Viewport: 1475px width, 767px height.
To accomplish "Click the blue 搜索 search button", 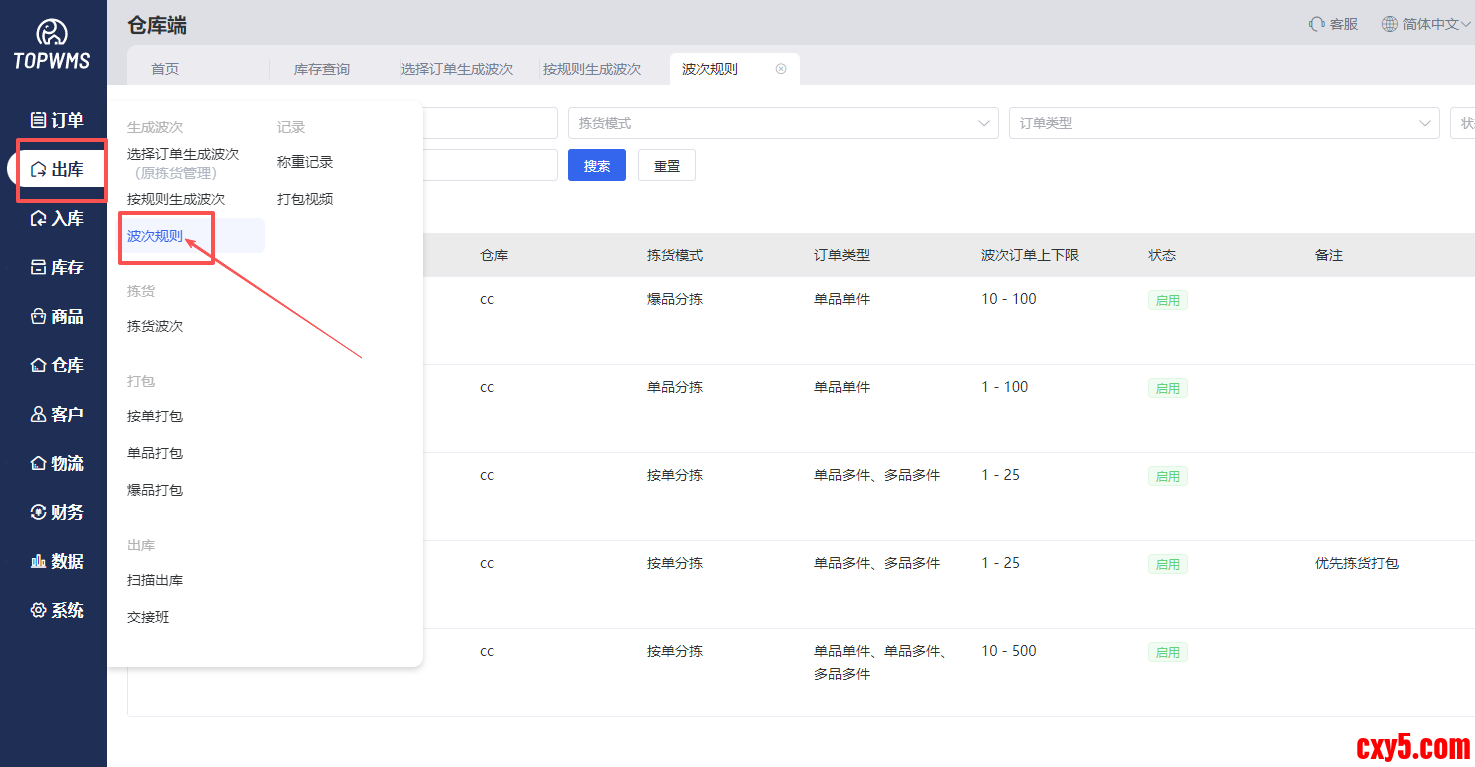I will (x=597, y=166).
